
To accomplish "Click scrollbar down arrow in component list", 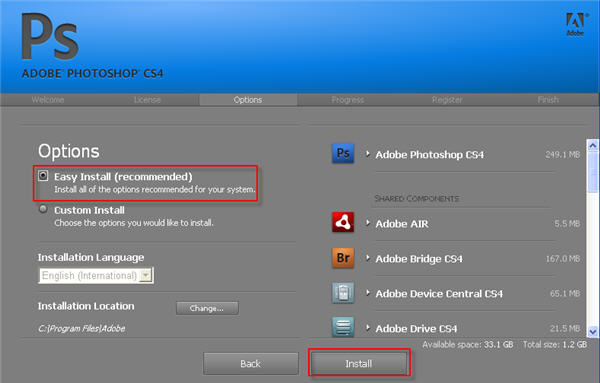I will coord(593,332).
